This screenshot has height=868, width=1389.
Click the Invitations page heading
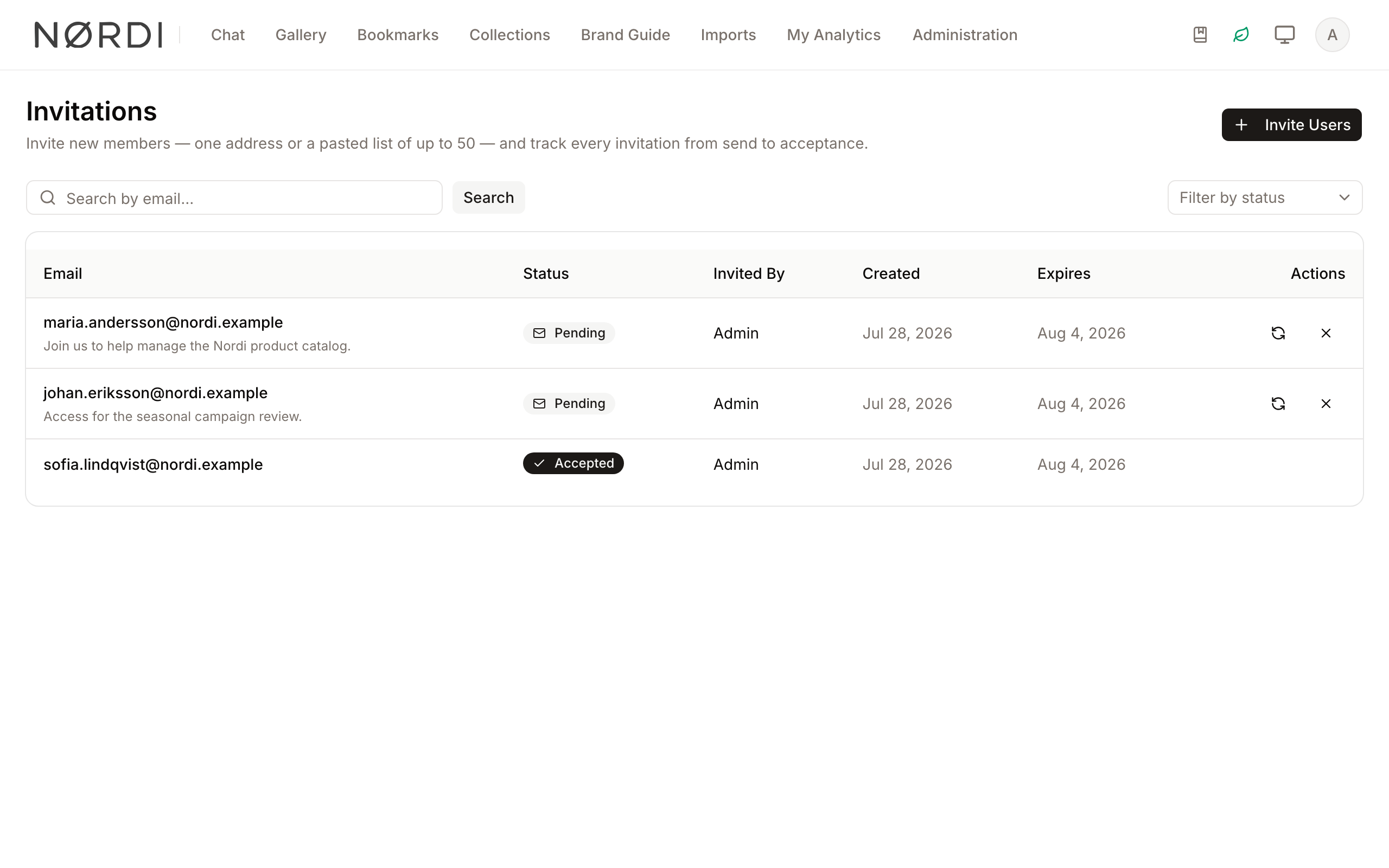pyautogui.click(x=91, y=111)
